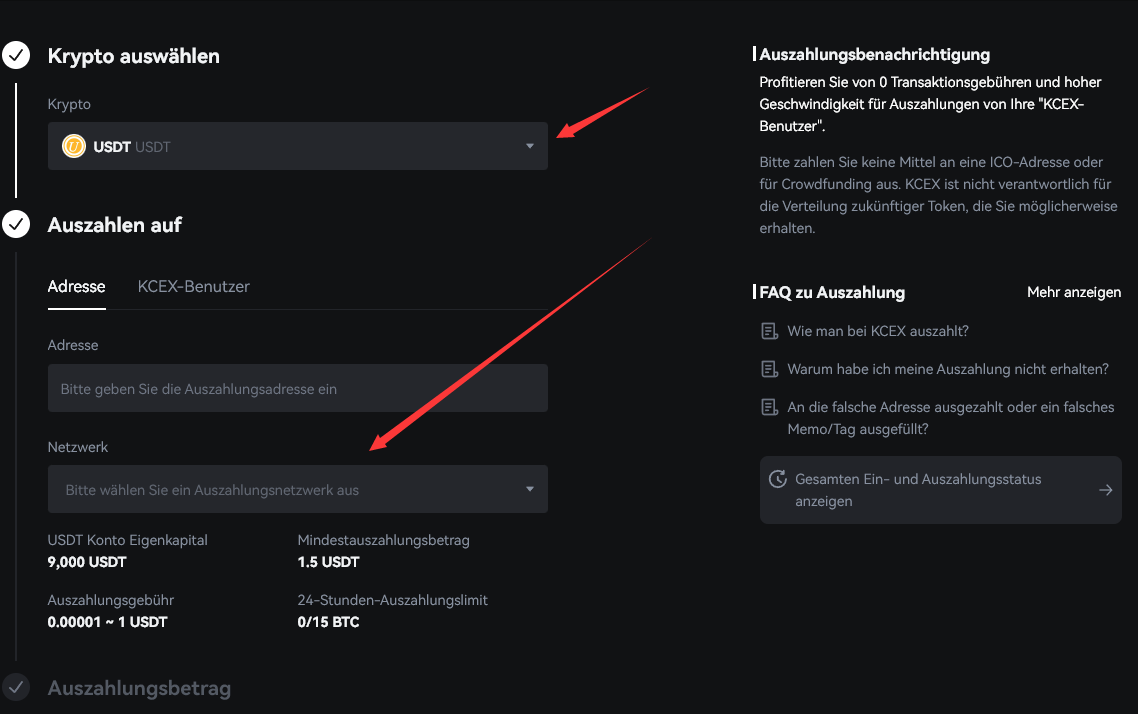
Task: Switch to the Adresse tab
Action: (x=76, y=286)
